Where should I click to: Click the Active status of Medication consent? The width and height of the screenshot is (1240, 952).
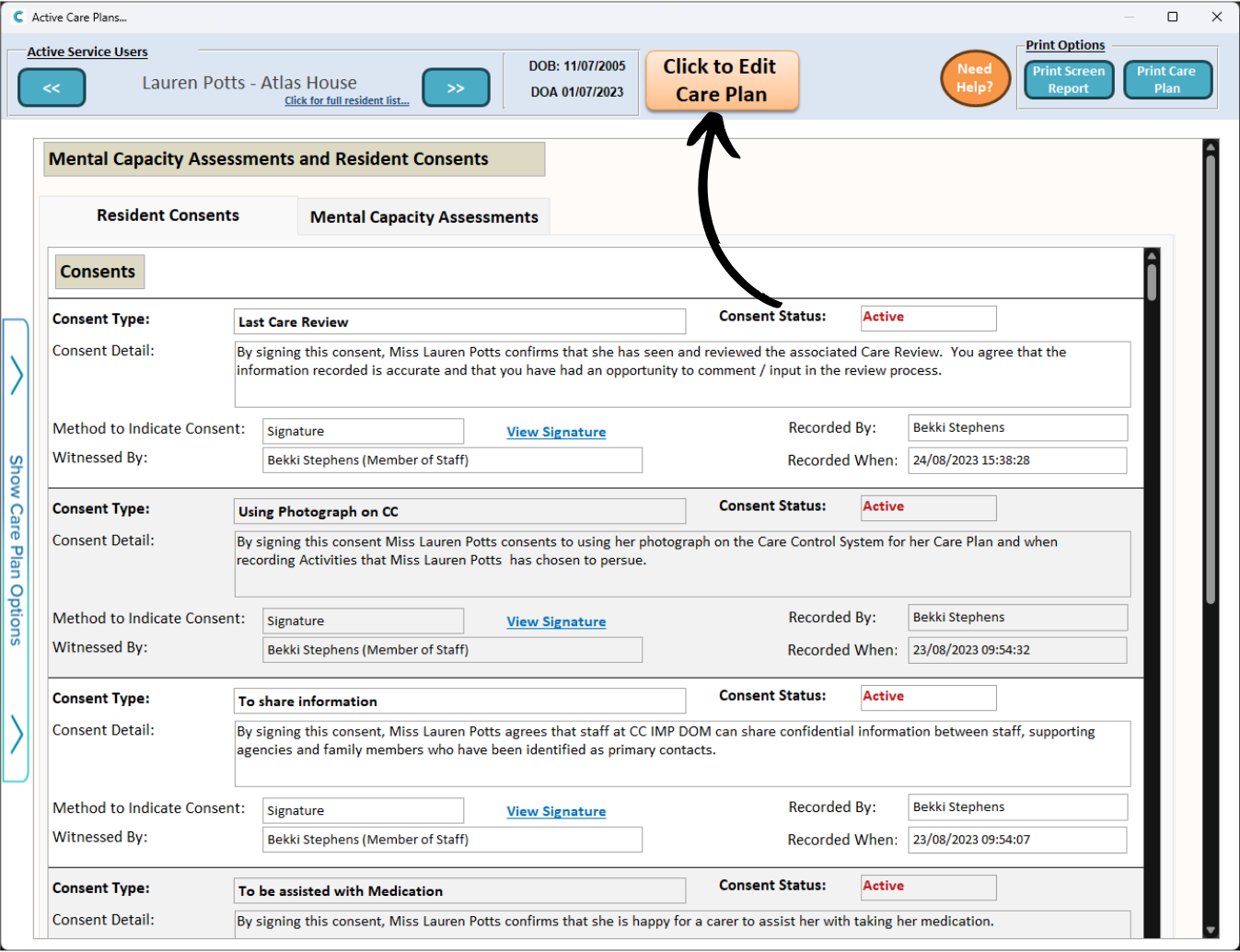point(929,887)
